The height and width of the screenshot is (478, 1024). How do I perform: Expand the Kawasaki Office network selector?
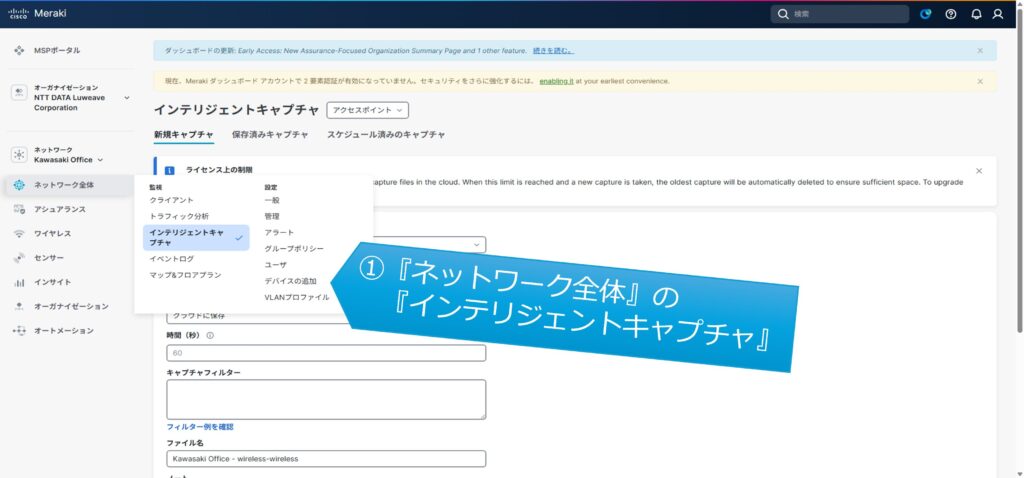click(x=100, y=160)
